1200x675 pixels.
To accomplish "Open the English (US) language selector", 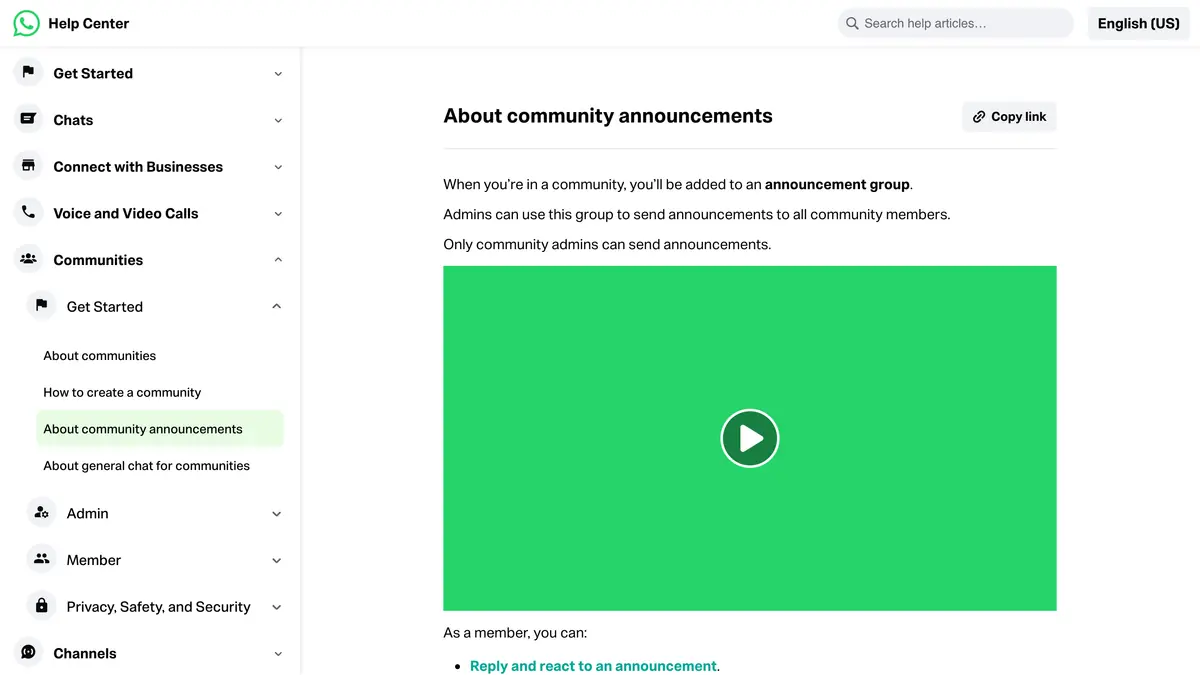I will (1138, 23).
